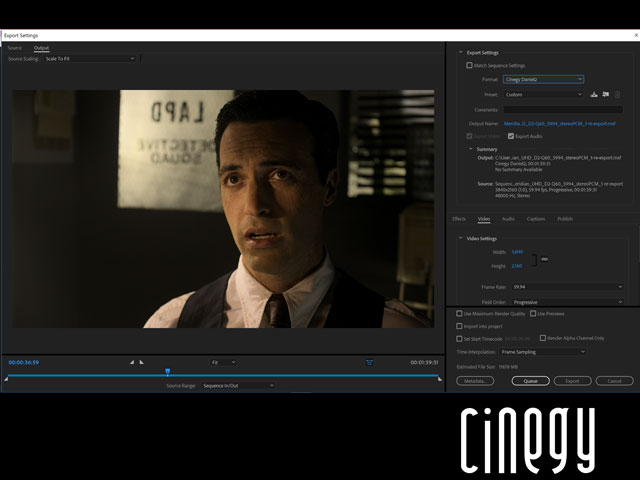Click the in-point marker at timeline start
The height and width of the screenshot is (480, 640).
[6, 379]
